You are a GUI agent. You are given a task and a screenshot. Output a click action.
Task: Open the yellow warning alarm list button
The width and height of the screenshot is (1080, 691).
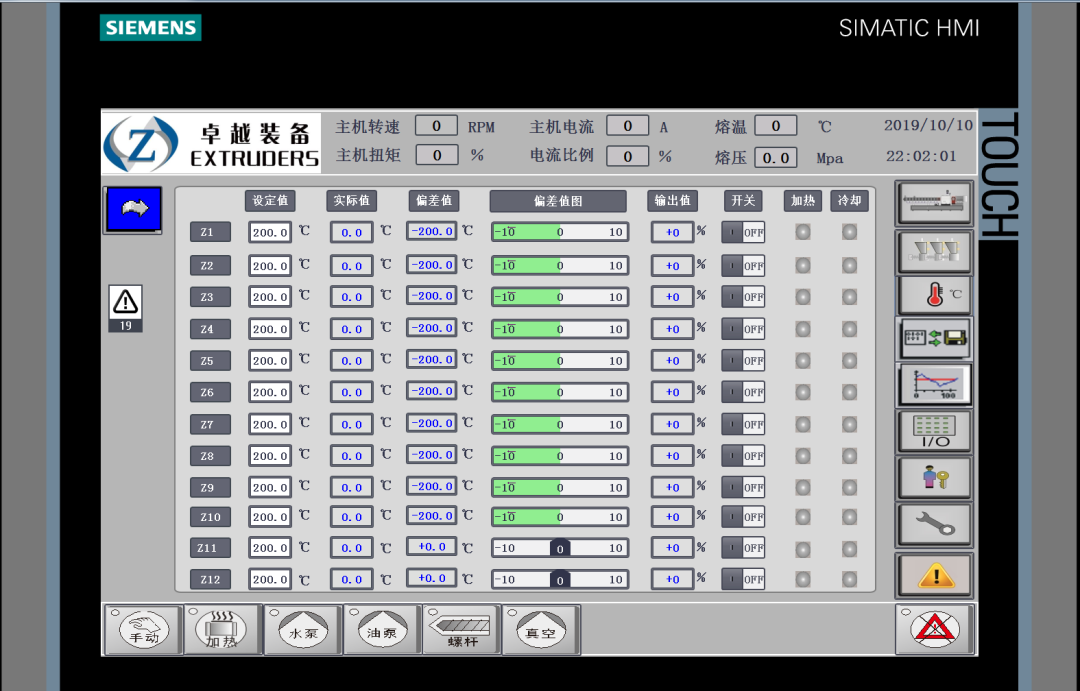[933, 574]
